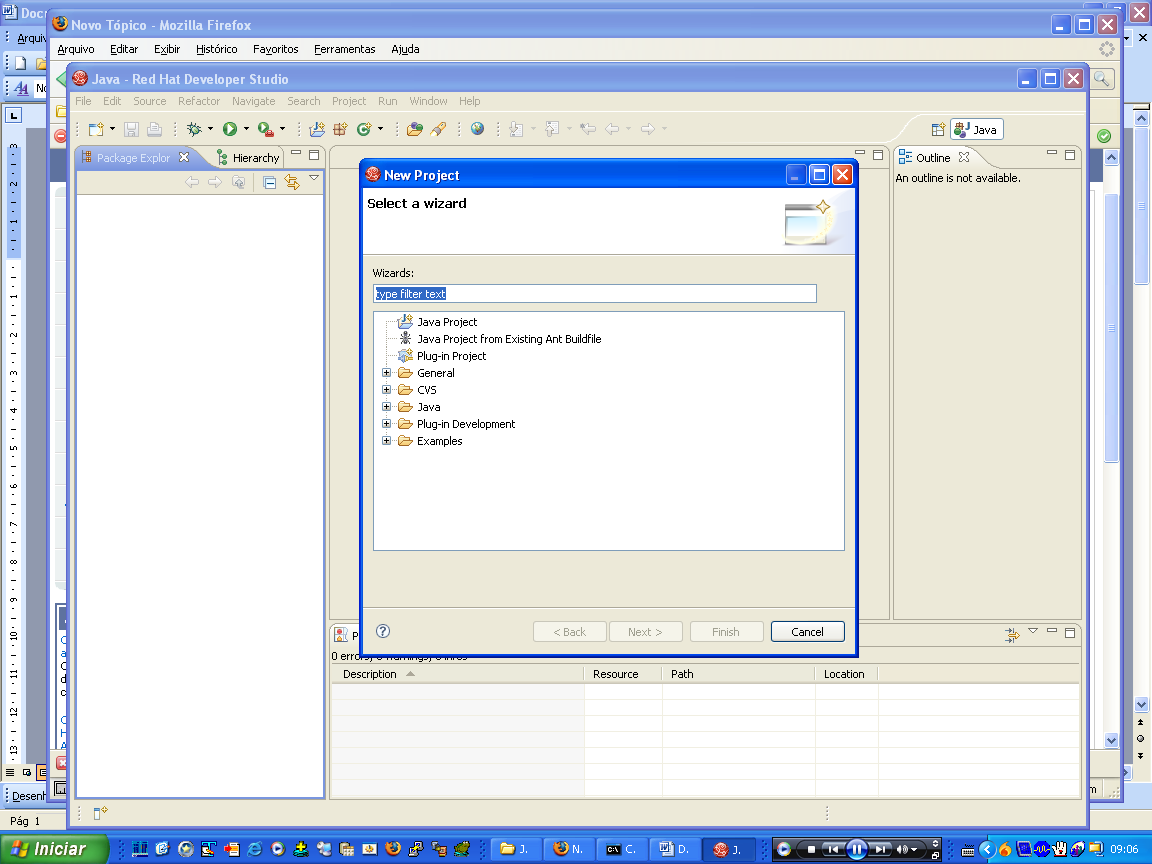
Task: Expand the Java folder in wizard tree
Action: pos(386,406)
